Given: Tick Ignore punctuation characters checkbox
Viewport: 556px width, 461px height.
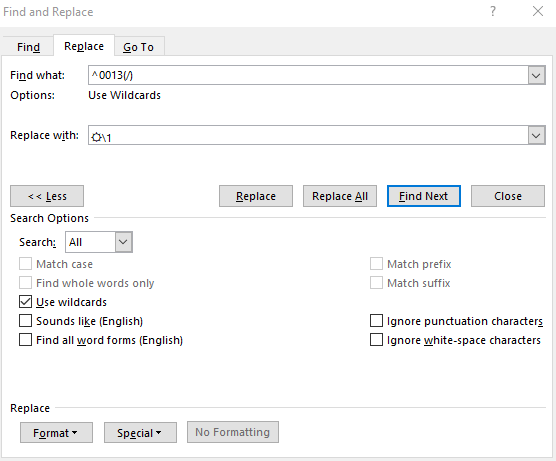Looking at the screenshot, I should pos(376,321).
